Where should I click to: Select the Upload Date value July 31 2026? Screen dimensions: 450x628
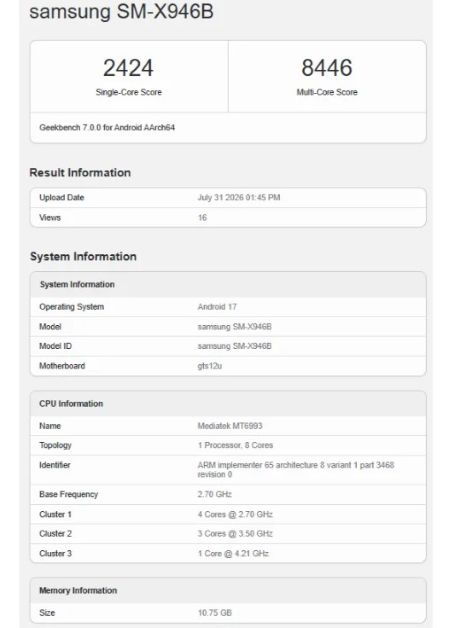tap(239, 197)
